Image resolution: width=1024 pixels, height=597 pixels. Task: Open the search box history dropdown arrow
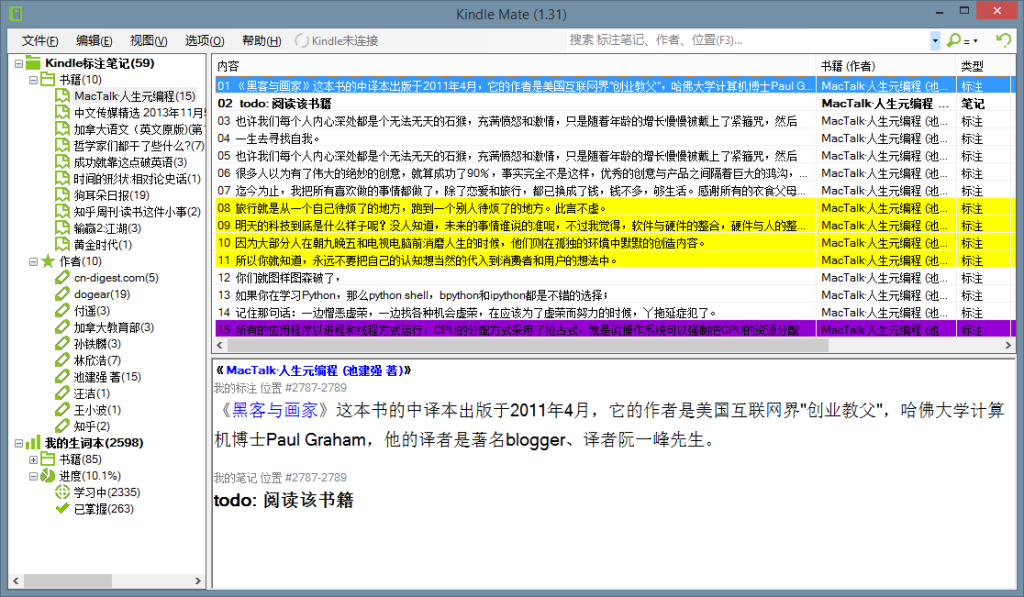(935, 40)
